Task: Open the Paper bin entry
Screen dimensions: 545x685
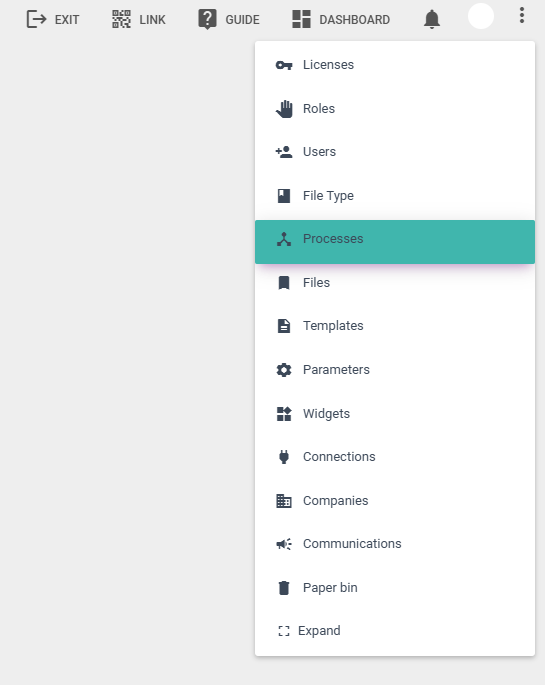Action: coord(395,588)
